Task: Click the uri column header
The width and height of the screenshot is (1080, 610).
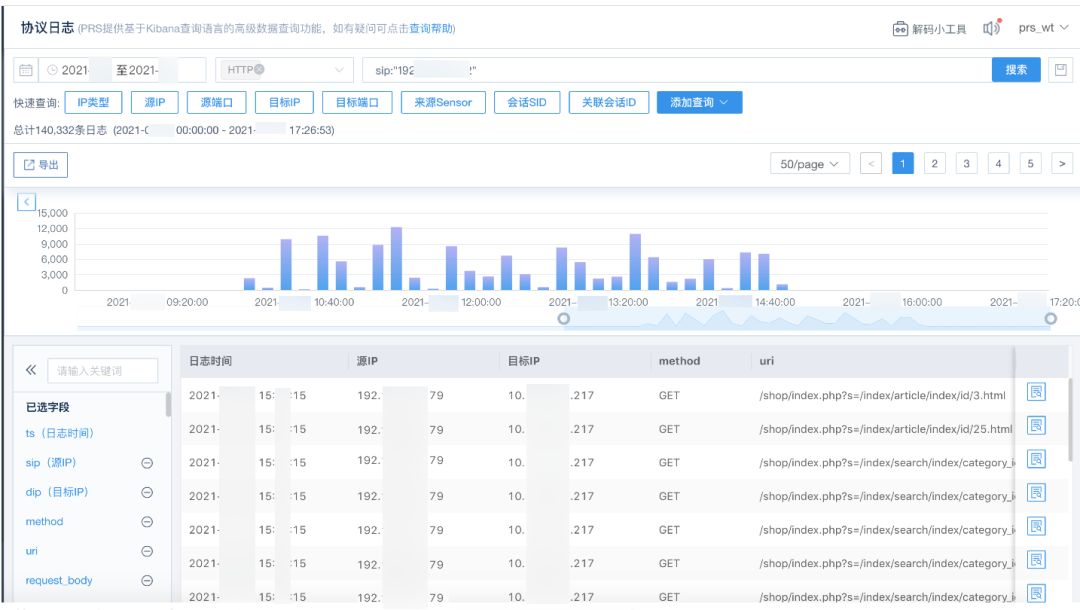Action: (767, 361)
